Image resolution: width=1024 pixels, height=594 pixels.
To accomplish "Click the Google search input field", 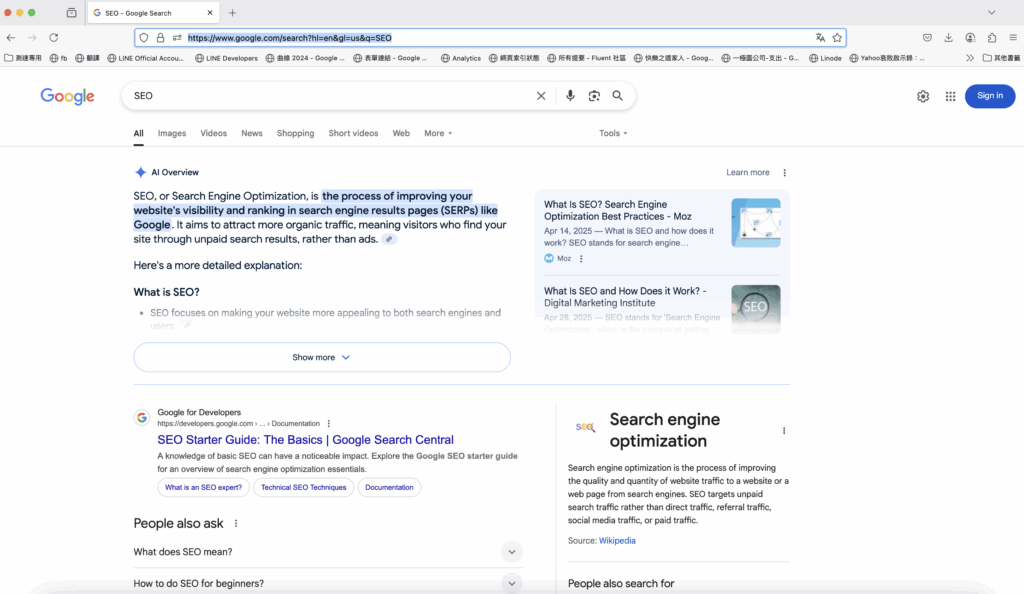I will 333,96.
